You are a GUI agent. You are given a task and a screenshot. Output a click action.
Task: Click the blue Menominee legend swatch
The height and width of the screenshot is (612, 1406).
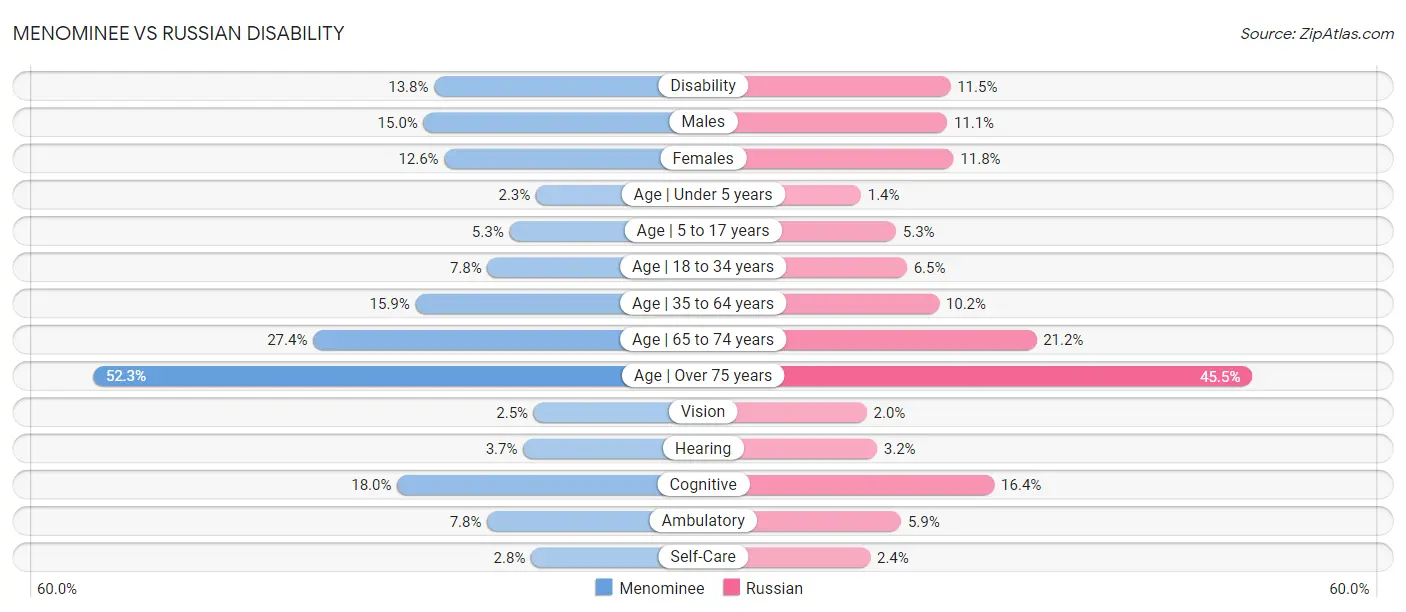click(604, 588)
